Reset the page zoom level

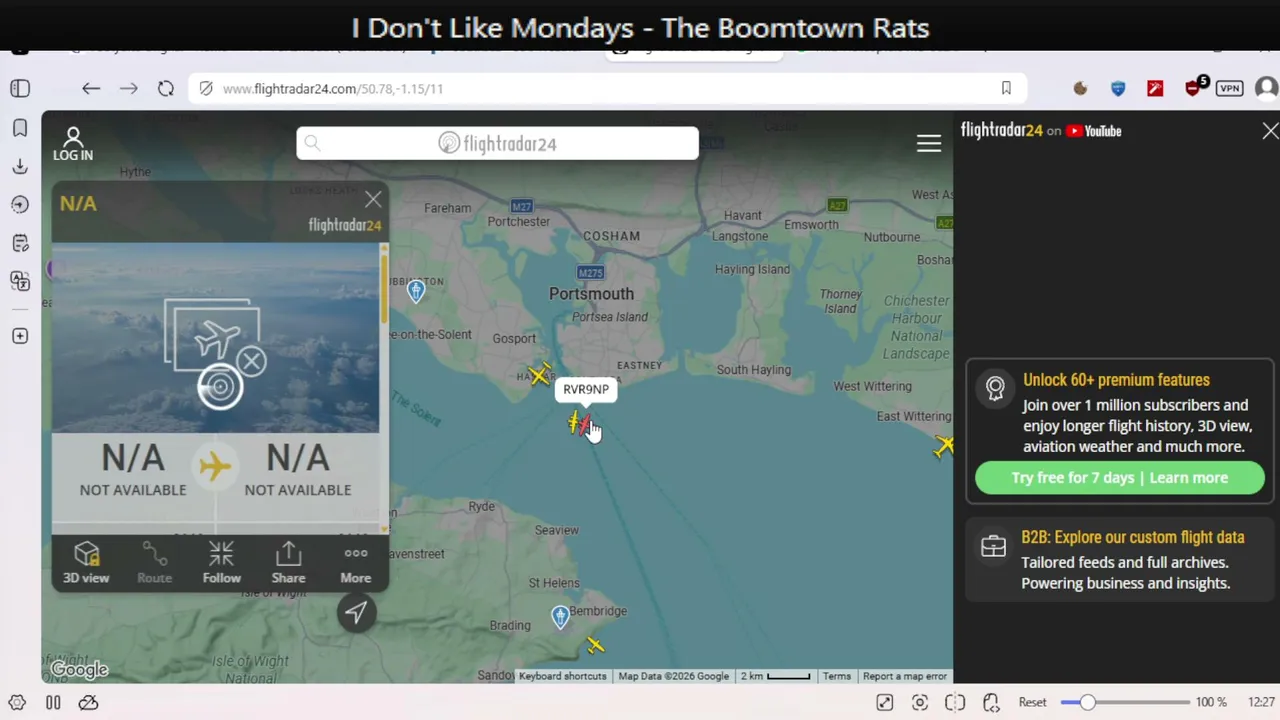[1033, 702]
